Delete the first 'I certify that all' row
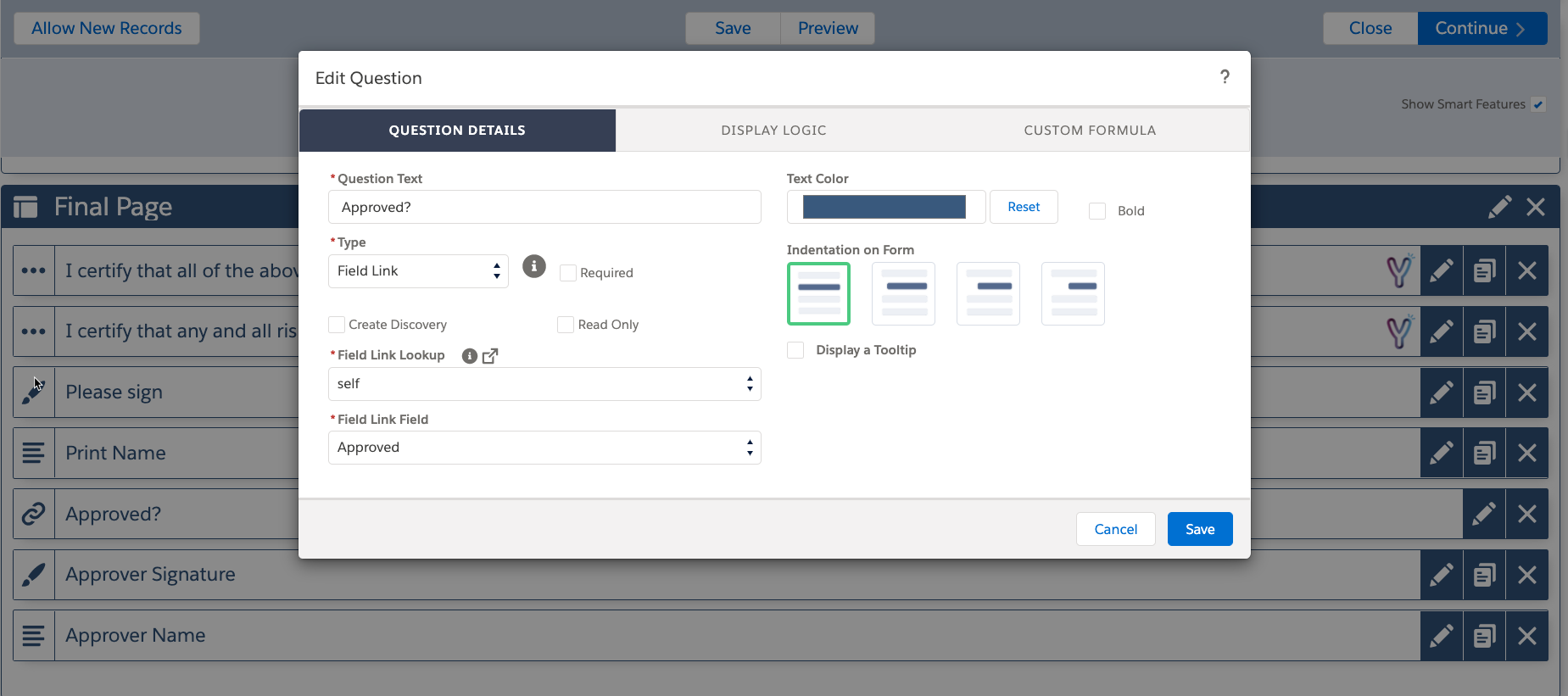Viewport: 1568px width, 696px height. coord(1527,270)
